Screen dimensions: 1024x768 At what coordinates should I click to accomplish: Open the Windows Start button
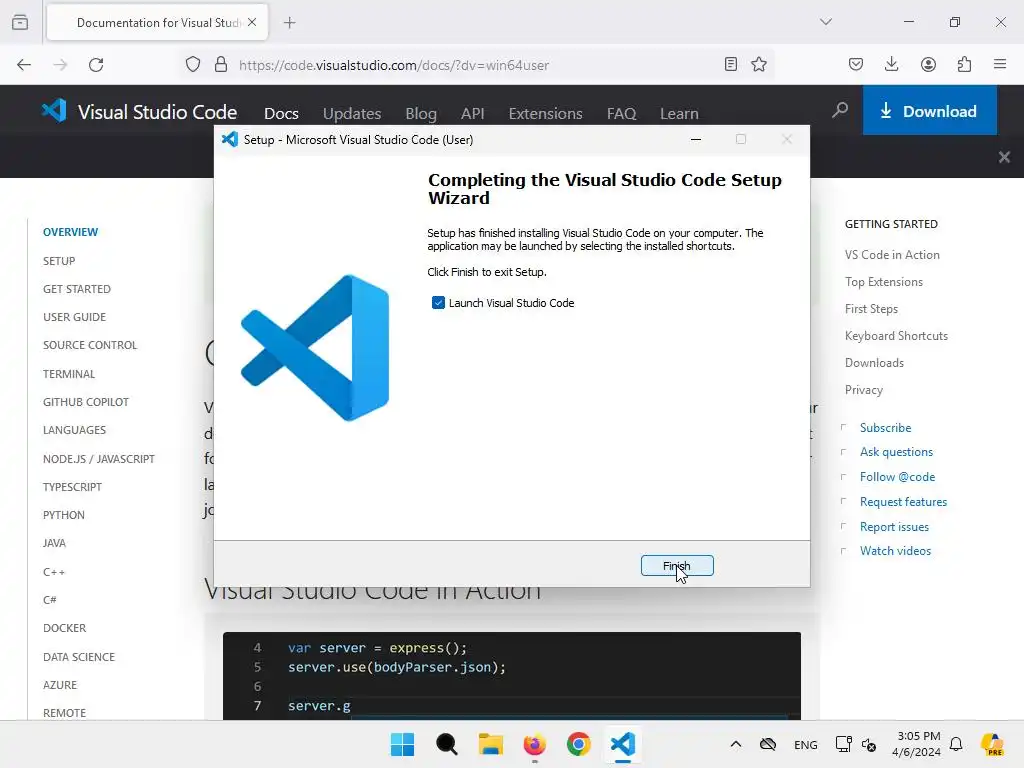402,744
